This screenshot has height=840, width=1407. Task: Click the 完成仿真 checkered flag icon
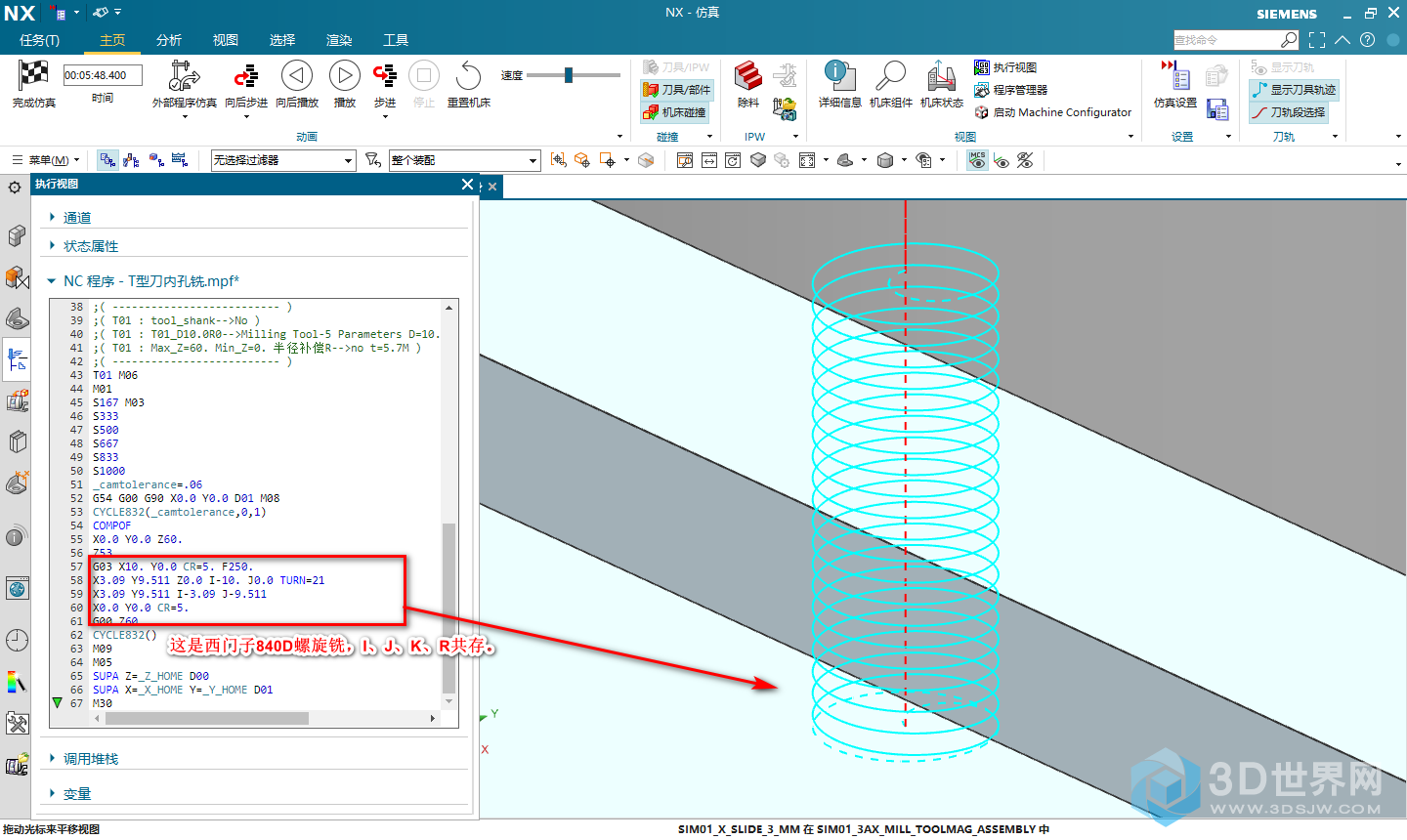click(x=33, y=75)
